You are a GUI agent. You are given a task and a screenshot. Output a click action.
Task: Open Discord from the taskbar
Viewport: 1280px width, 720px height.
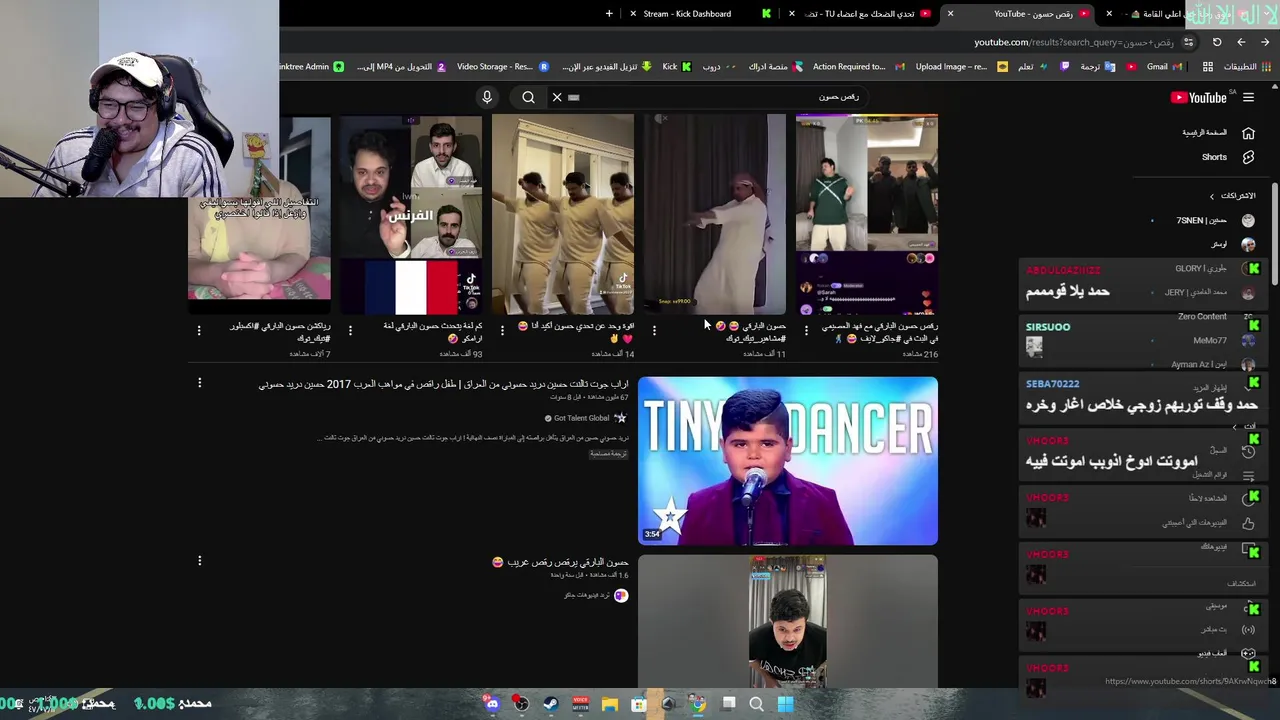point(492,704)
